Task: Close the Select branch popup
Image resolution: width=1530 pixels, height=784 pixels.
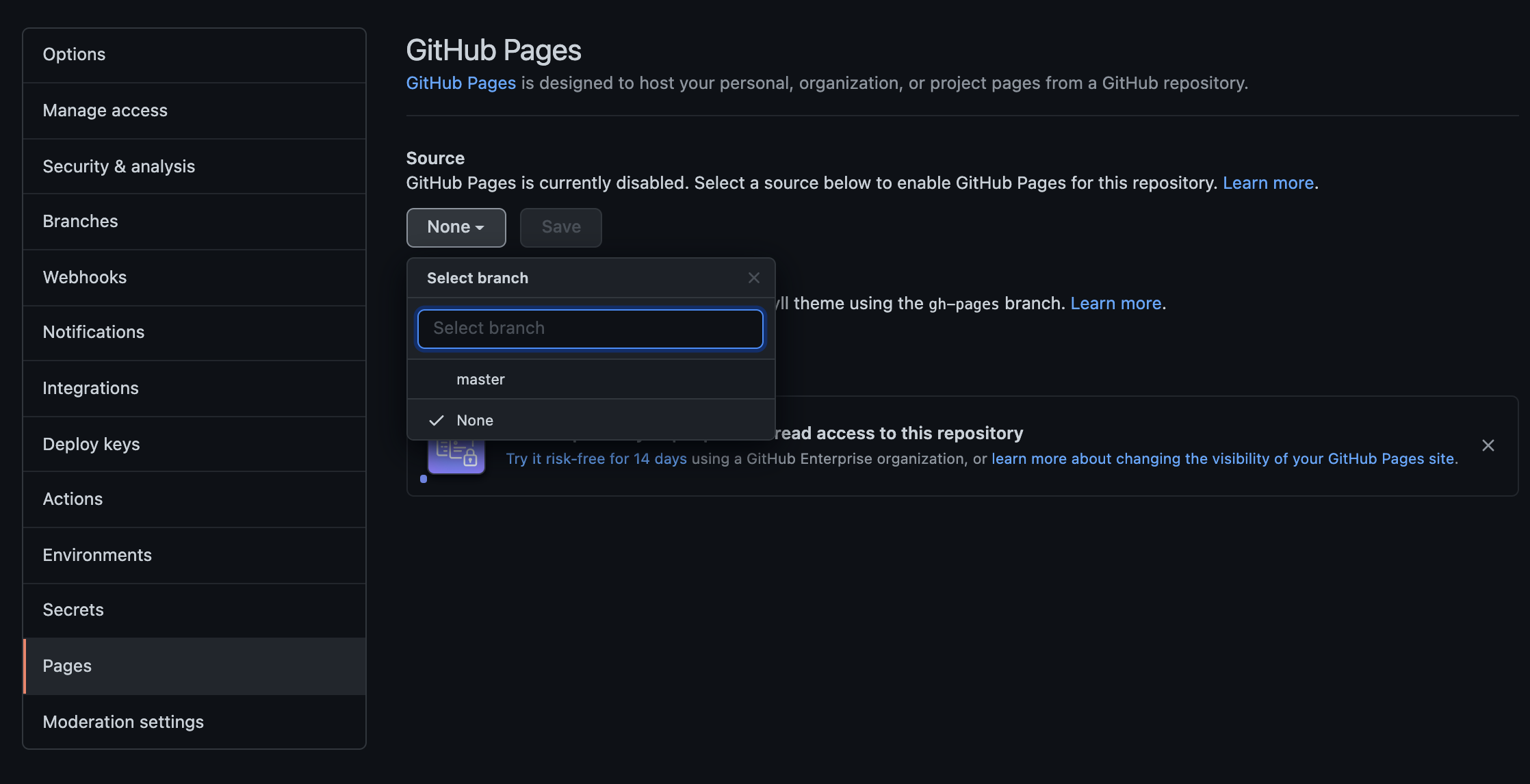Action: click(753, 278)
